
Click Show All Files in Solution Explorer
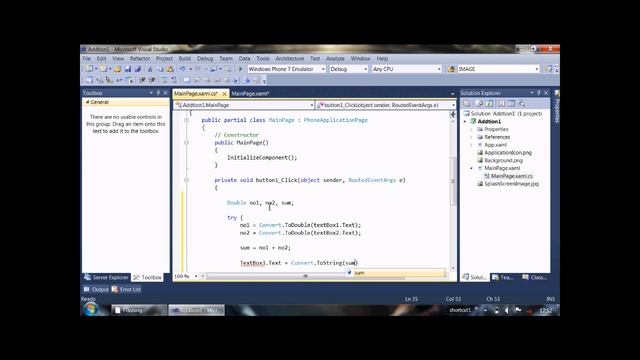[479, 103]
